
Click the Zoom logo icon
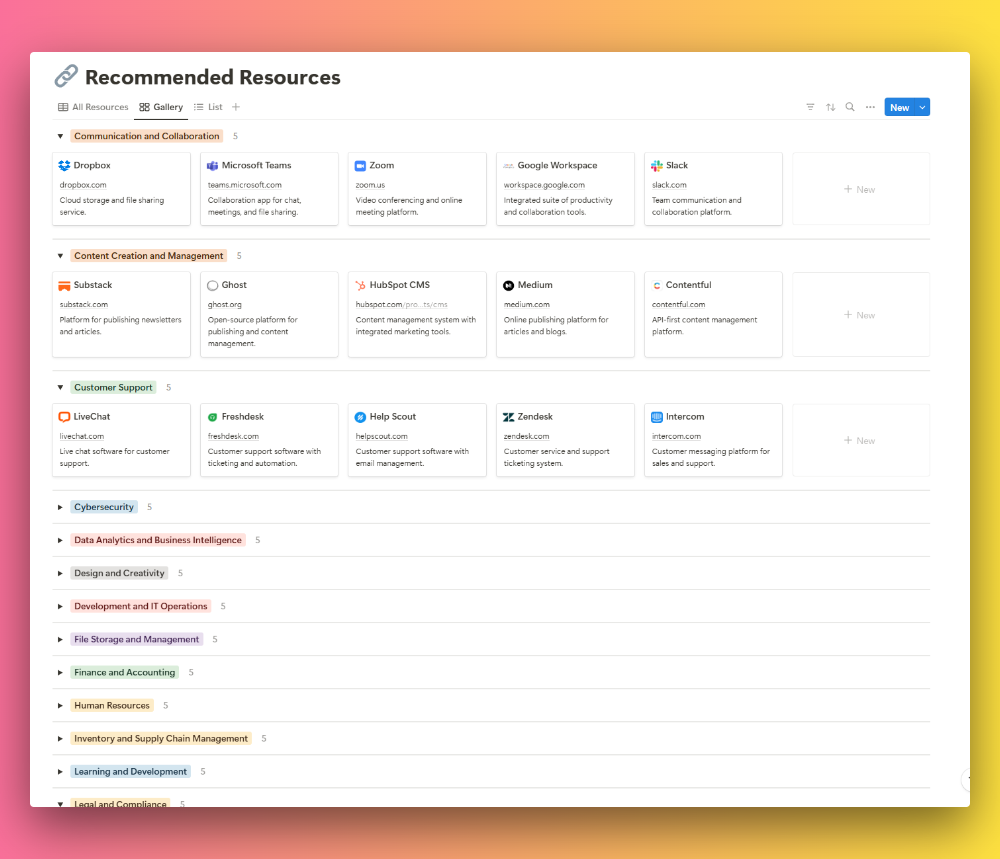click(360, 165)
